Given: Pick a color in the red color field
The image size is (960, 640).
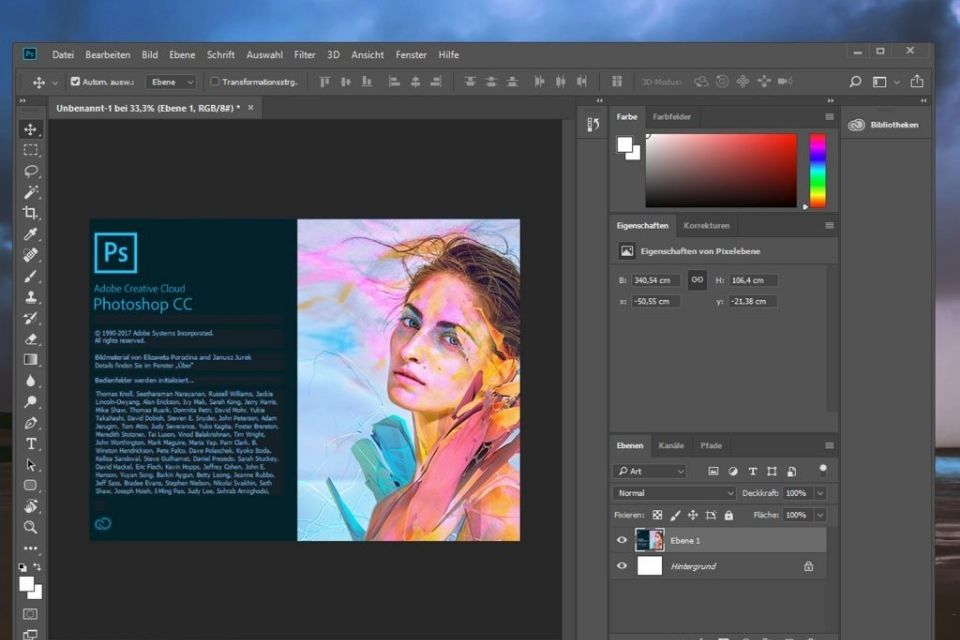Looking at the screenshot, I should pyautogui.click(x=721, y=170).
